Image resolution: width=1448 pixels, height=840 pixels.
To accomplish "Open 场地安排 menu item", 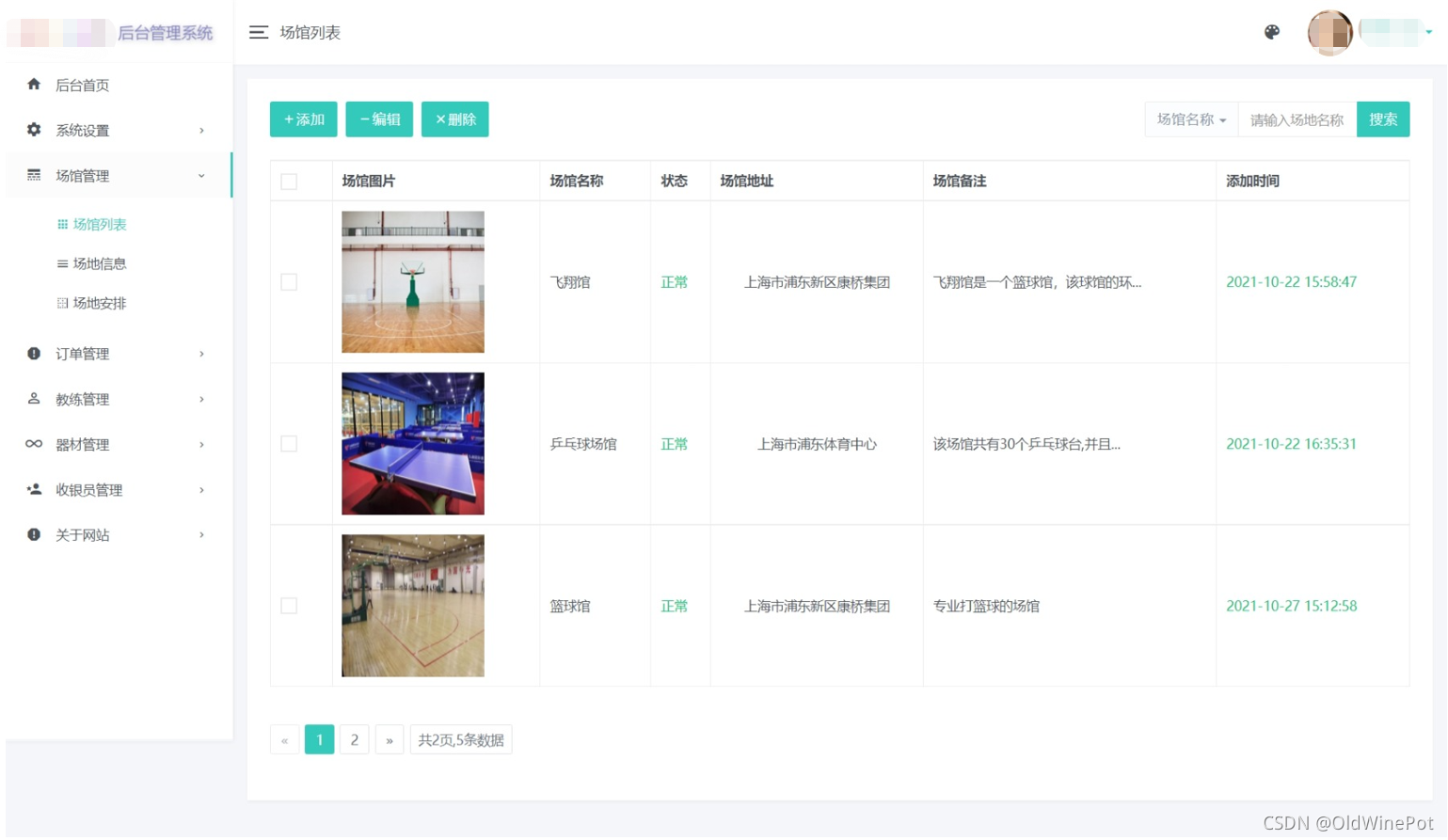I will (100, 304).
